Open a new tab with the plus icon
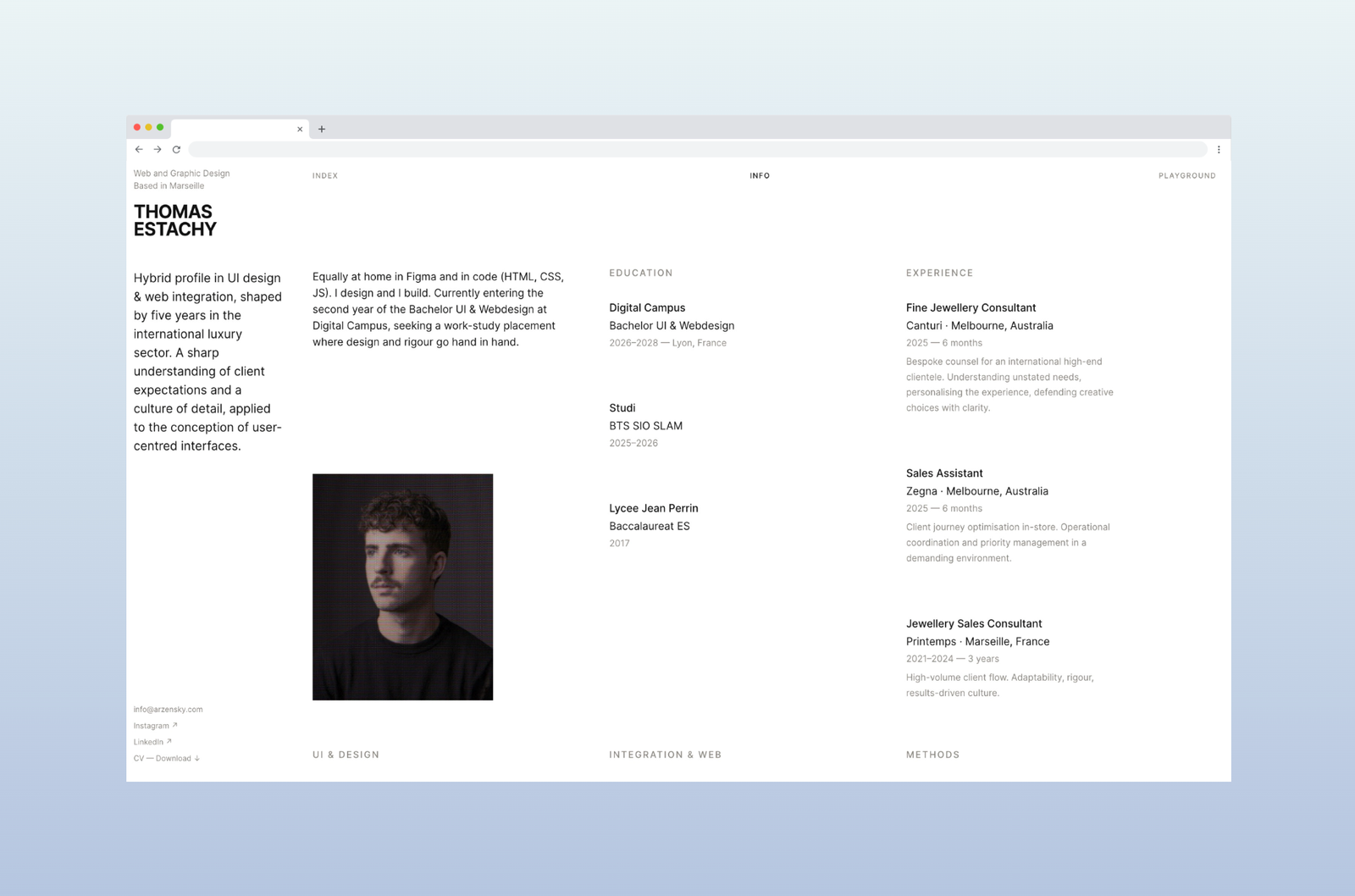This screenshot has height=896, width=1355. tap(322, 129)
